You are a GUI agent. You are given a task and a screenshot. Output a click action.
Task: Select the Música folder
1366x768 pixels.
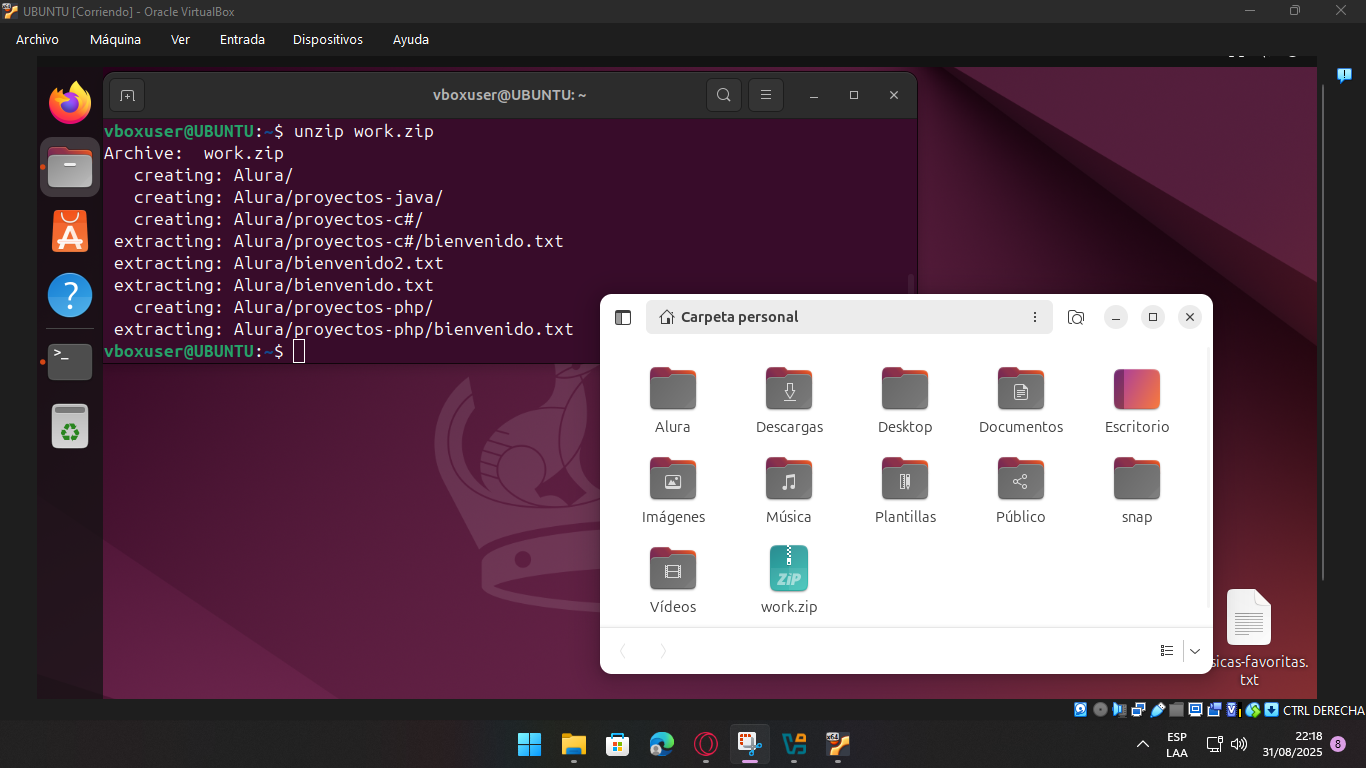tap(789, 490)
